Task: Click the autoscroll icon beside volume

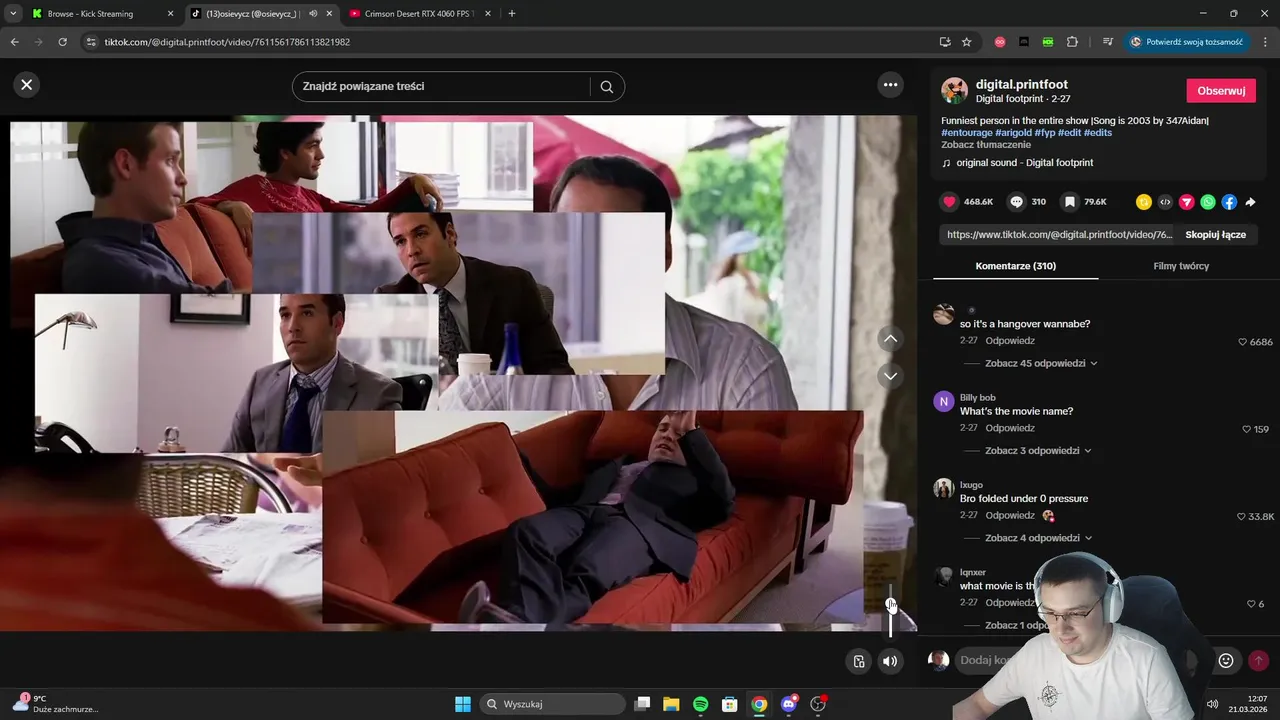Action: point(859,661)
